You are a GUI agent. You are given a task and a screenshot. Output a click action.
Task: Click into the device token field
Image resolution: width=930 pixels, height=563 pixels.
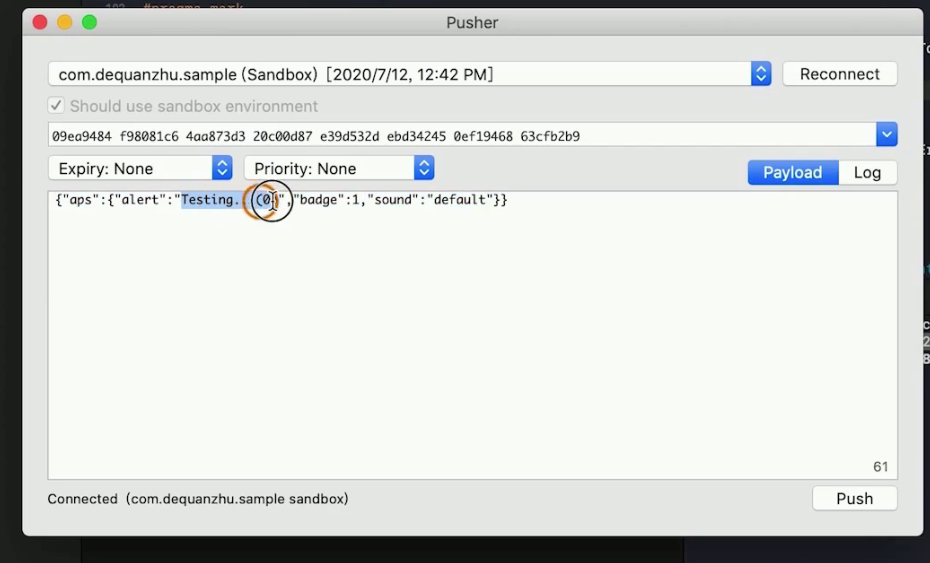click(x=461, y=135)
